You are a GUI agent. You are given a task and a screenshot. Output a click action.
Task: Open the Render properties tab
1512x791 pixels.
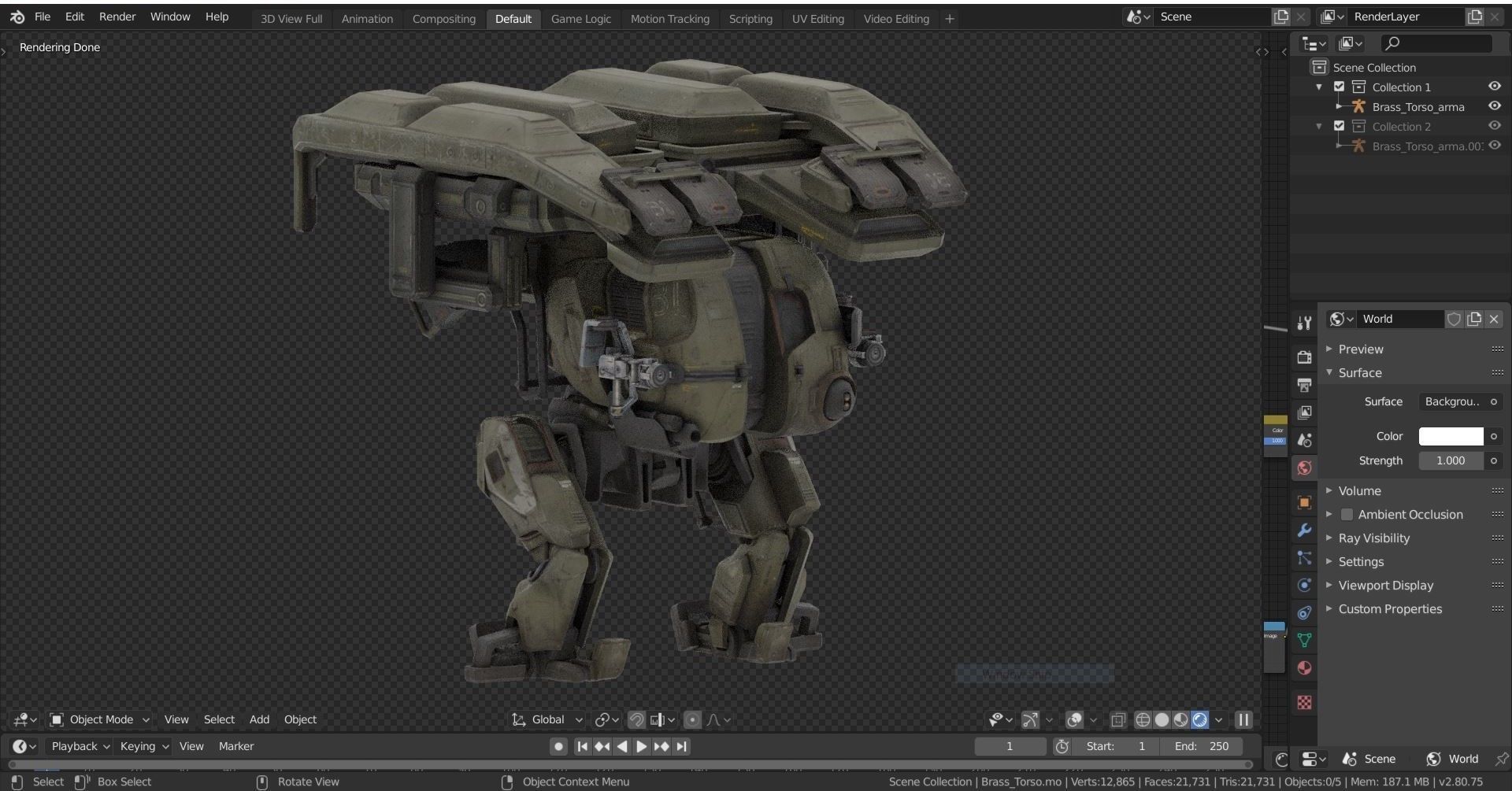point(1304,357)
